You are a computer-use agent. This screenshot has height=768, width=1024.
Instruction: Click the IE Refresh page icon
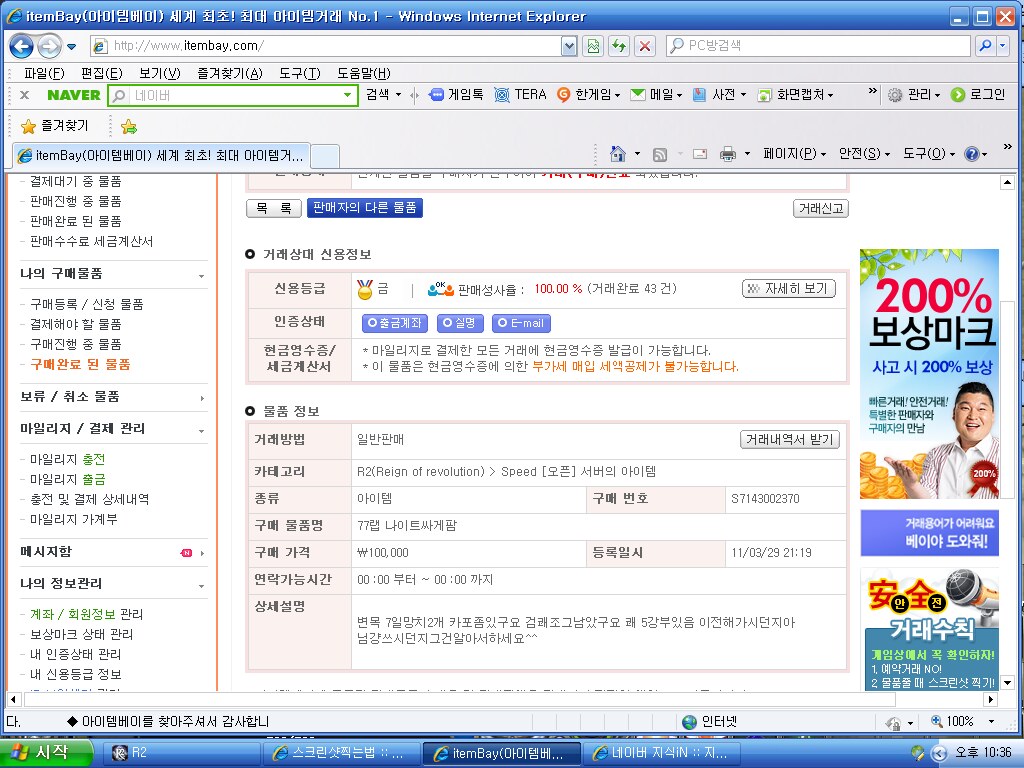pos(619,46)
